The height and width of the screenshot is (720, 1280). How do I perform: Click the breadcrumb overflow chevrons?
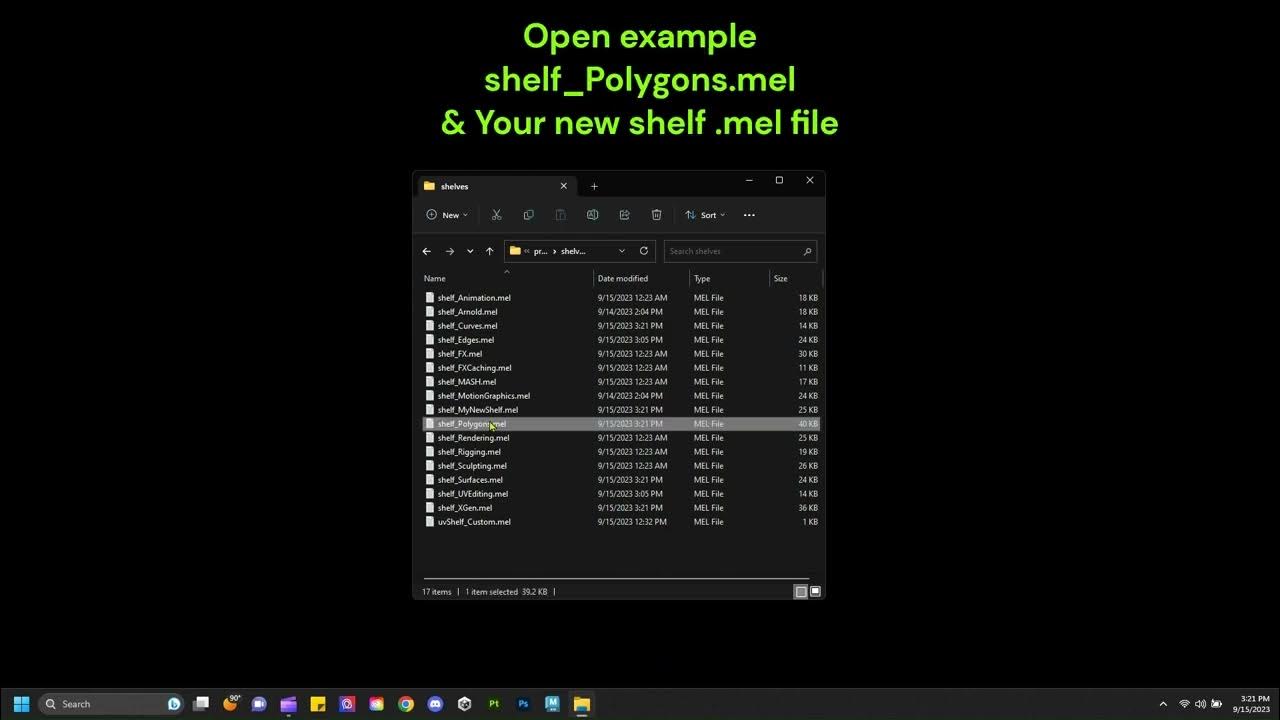click(527, 251)
